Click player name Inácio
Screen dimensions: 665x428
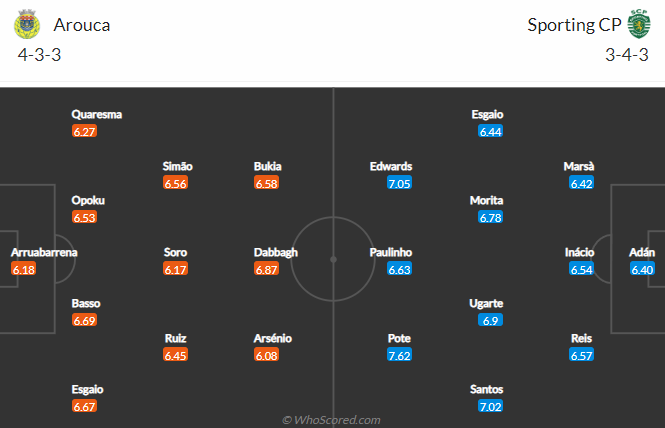(579, 252)
